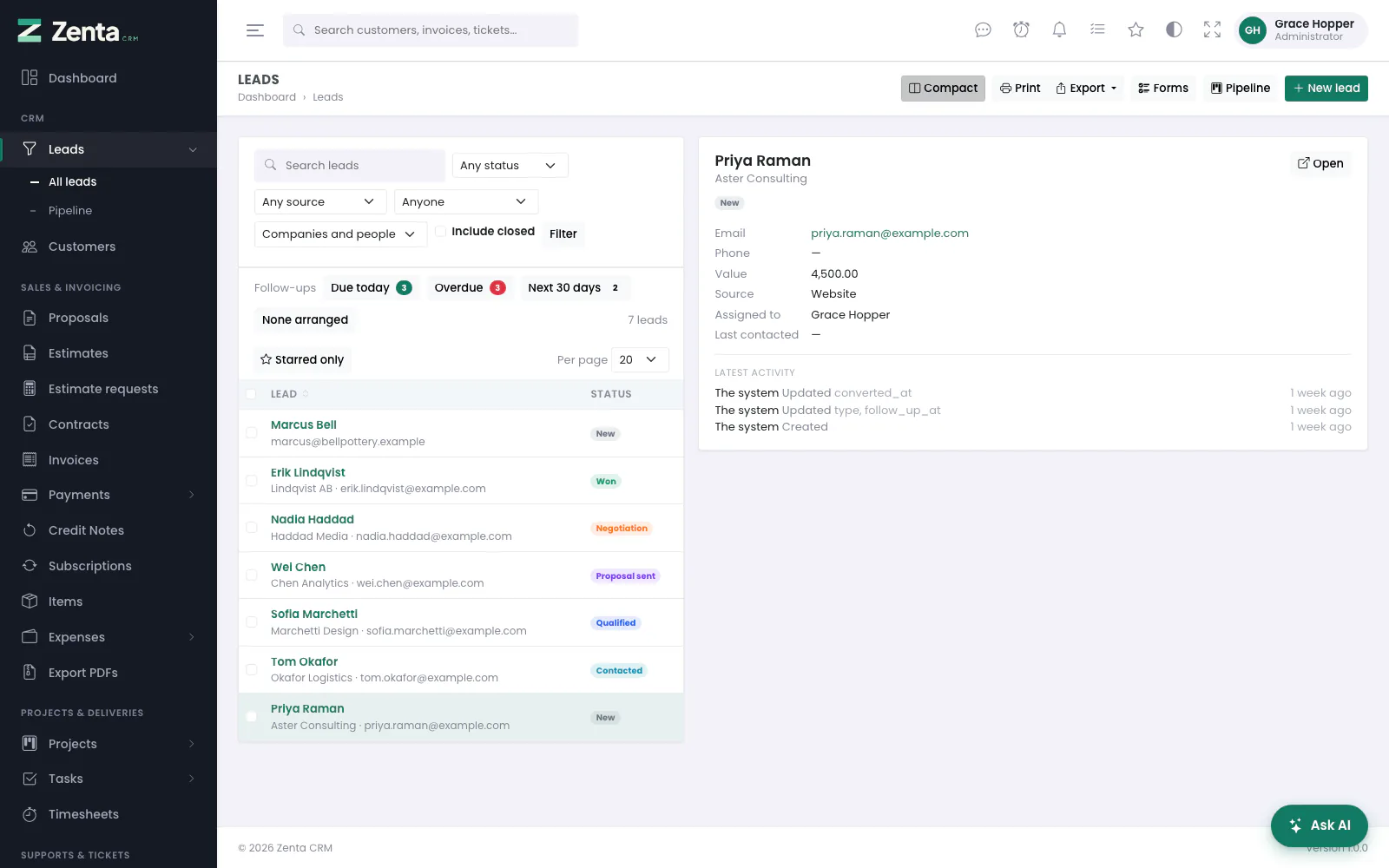Click the favorites star icon in top bar

1136,30
